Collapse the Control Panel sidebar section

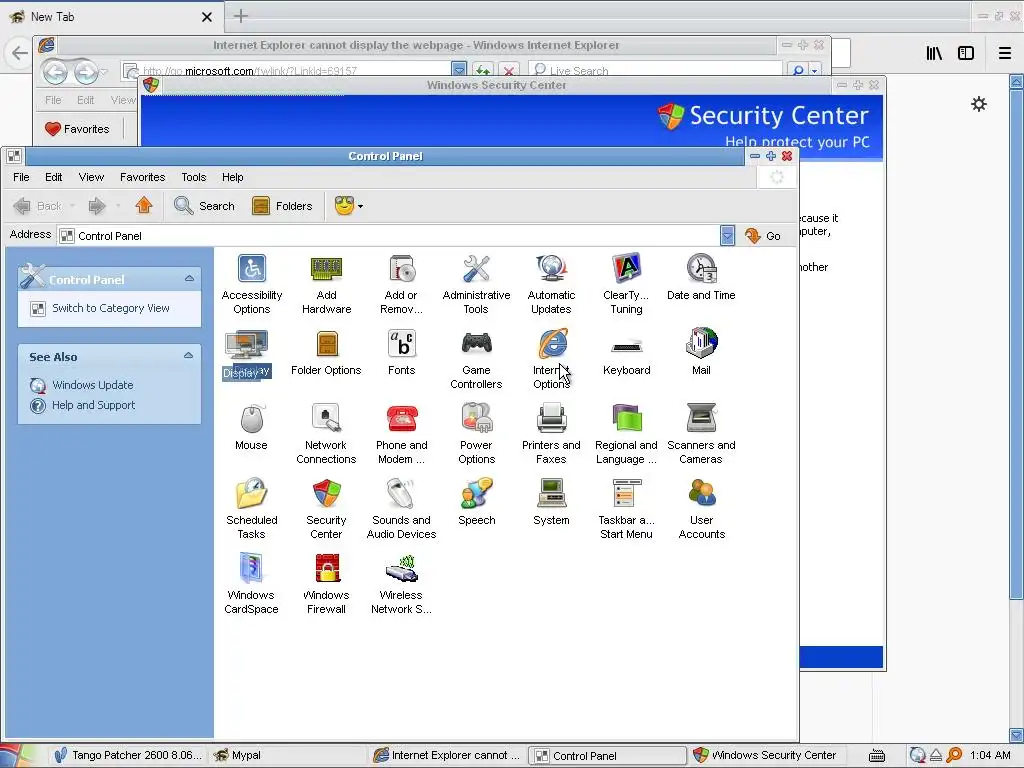pyautogui.click(x=189, y=279)
